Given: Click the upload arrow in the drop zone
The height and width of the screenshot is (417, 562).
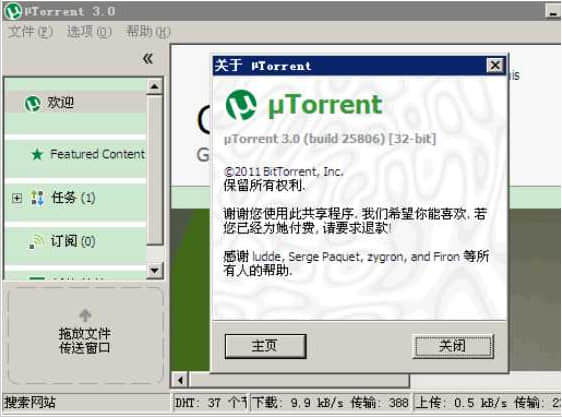Looking at the screenshot, I should coord(85,315).
